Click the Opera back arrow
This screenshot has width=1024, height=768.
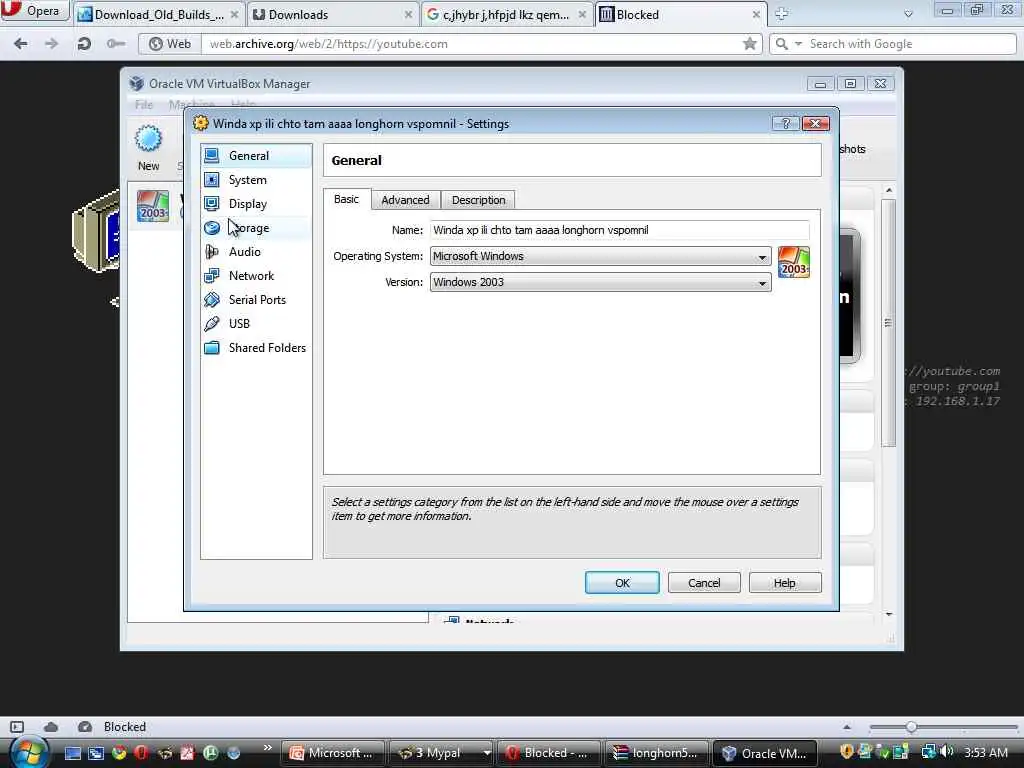coord(21,44)
